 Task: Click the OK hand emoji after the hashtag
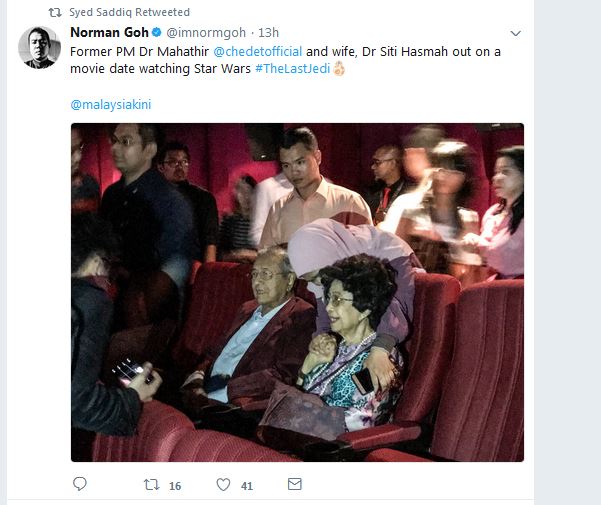(339, 69)
